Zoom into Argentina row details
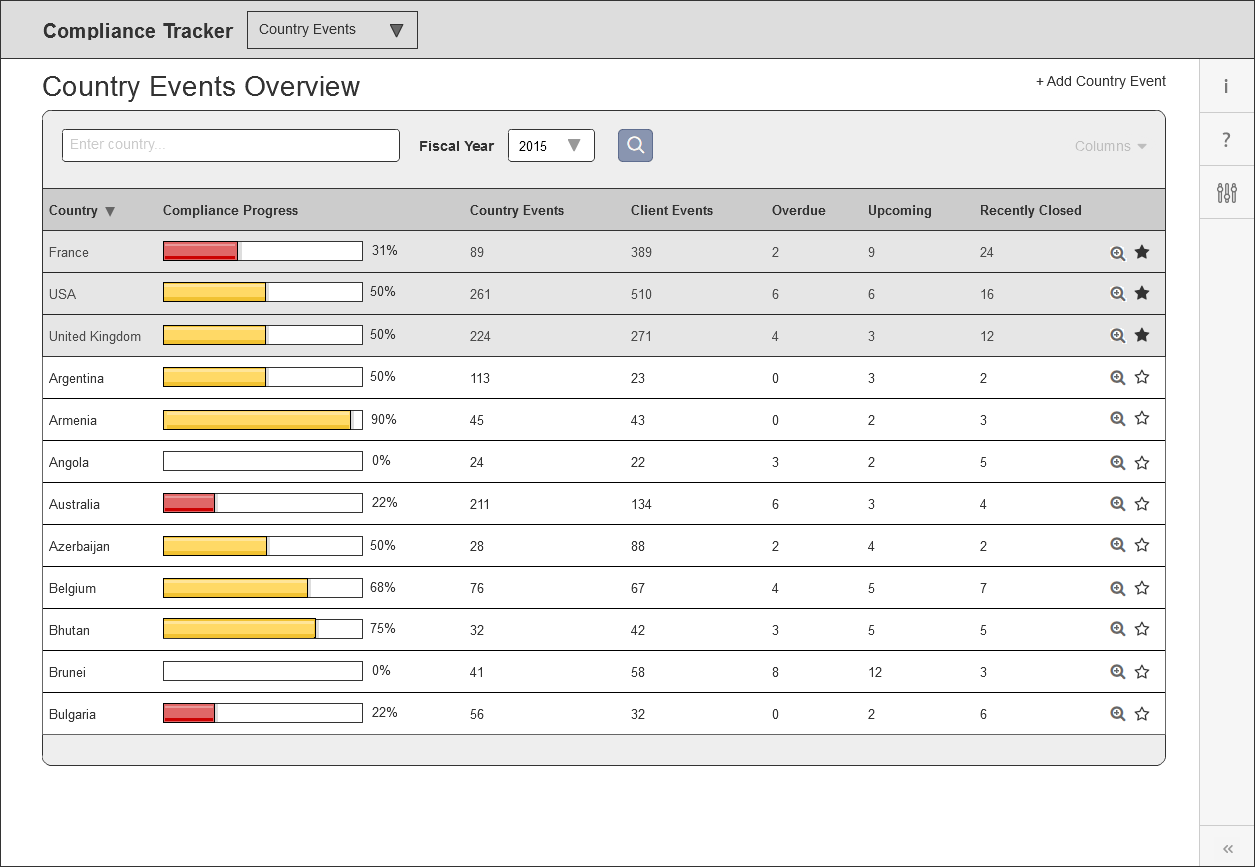 1118,378
